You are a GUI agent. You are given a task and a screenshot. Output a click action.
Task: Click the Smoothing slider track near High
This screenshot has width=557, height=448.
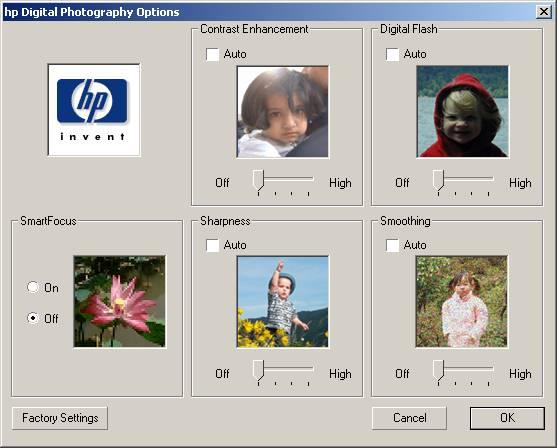488,369
